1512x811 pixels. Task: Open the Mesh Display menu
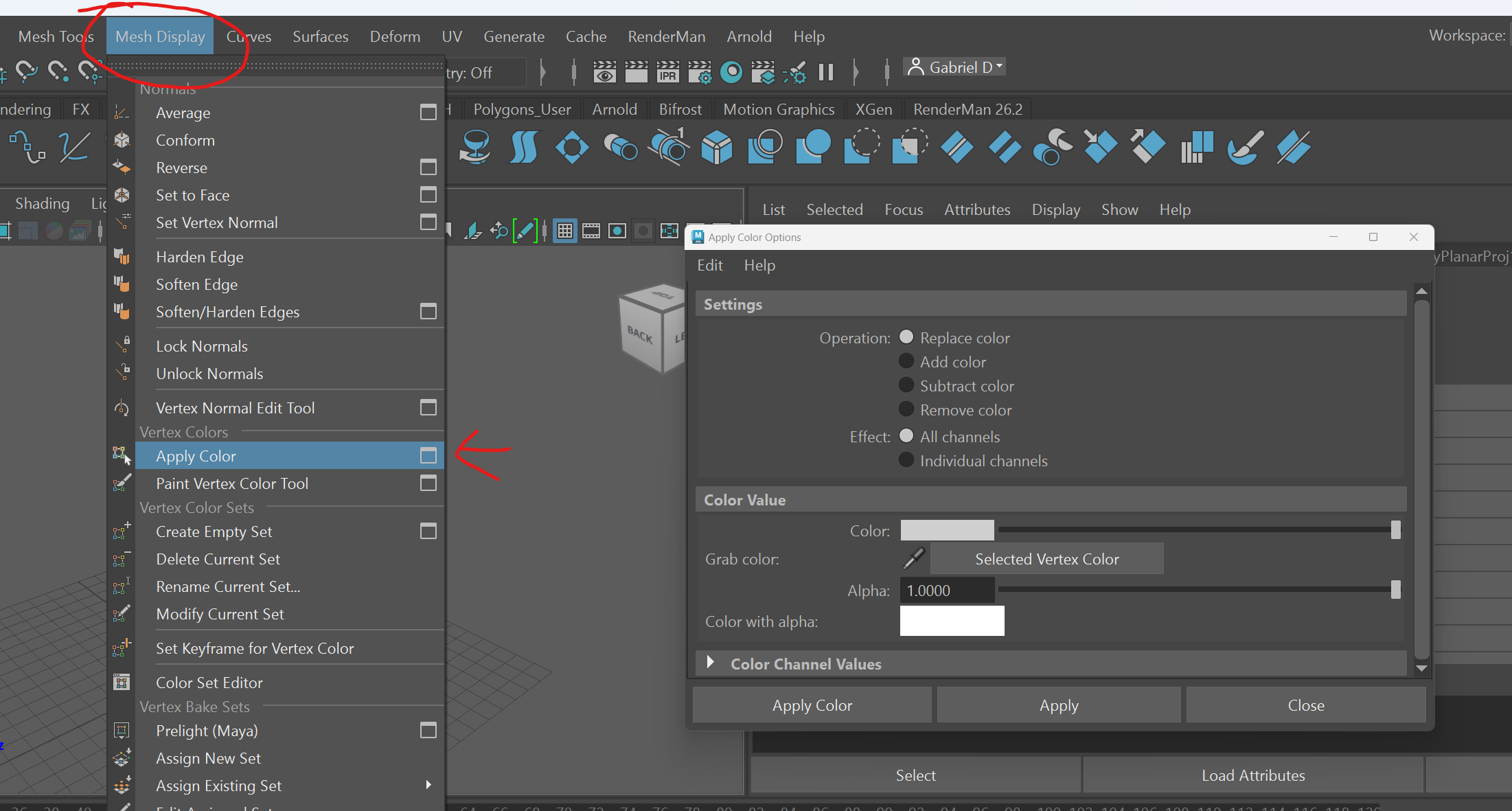point(160,36)
